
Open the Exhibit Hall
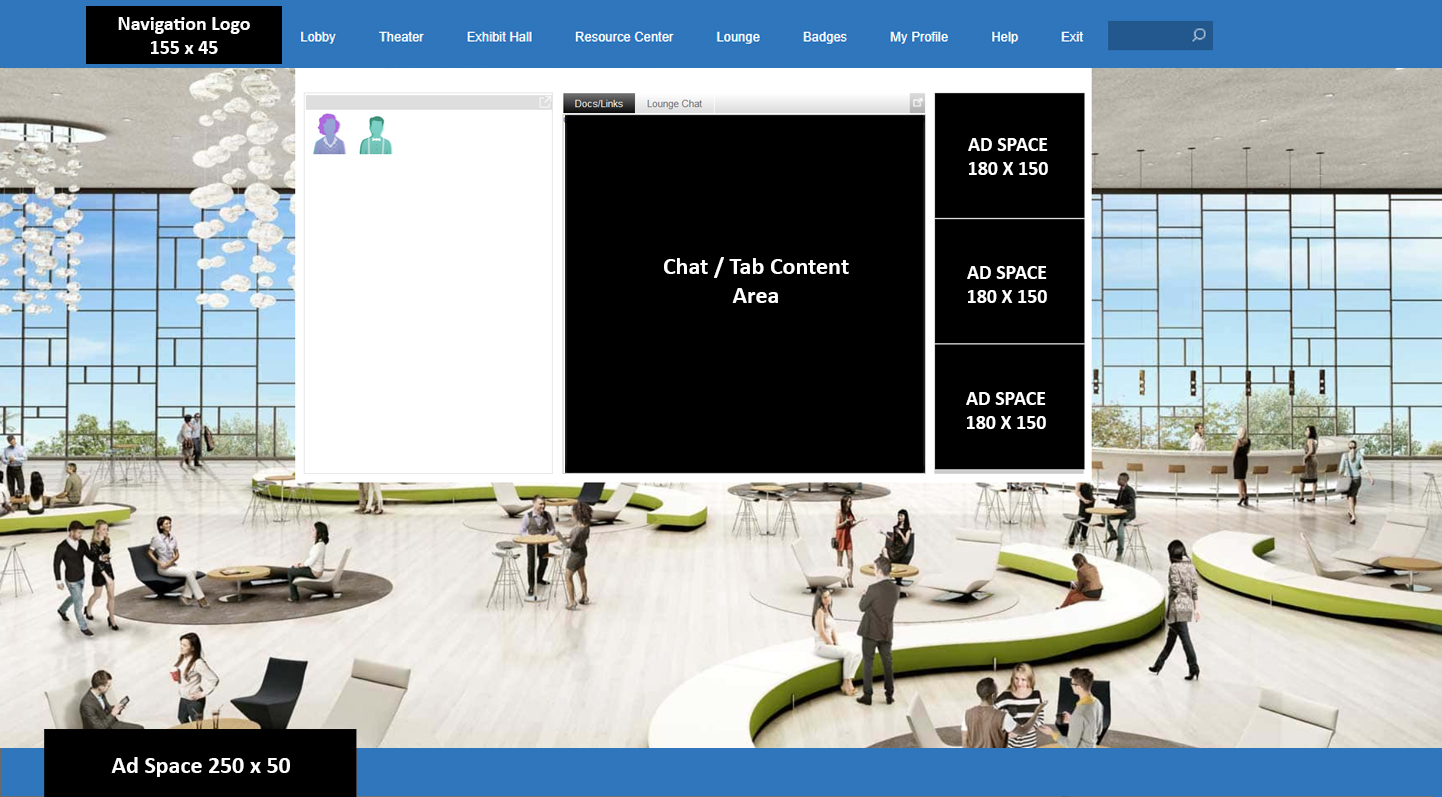pyautogui.click(x=499, y=37)
